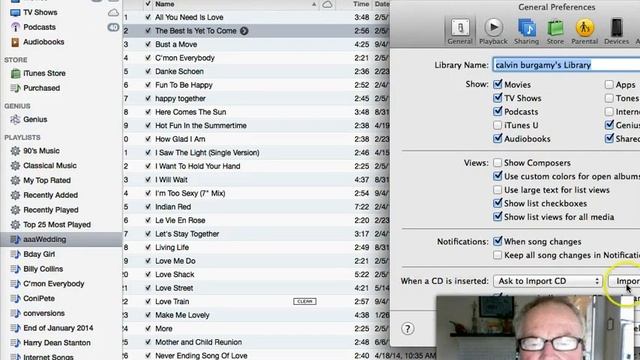Select Podcasts in the sidebar
Screen dimensions: 640x360
pos(39,27)
